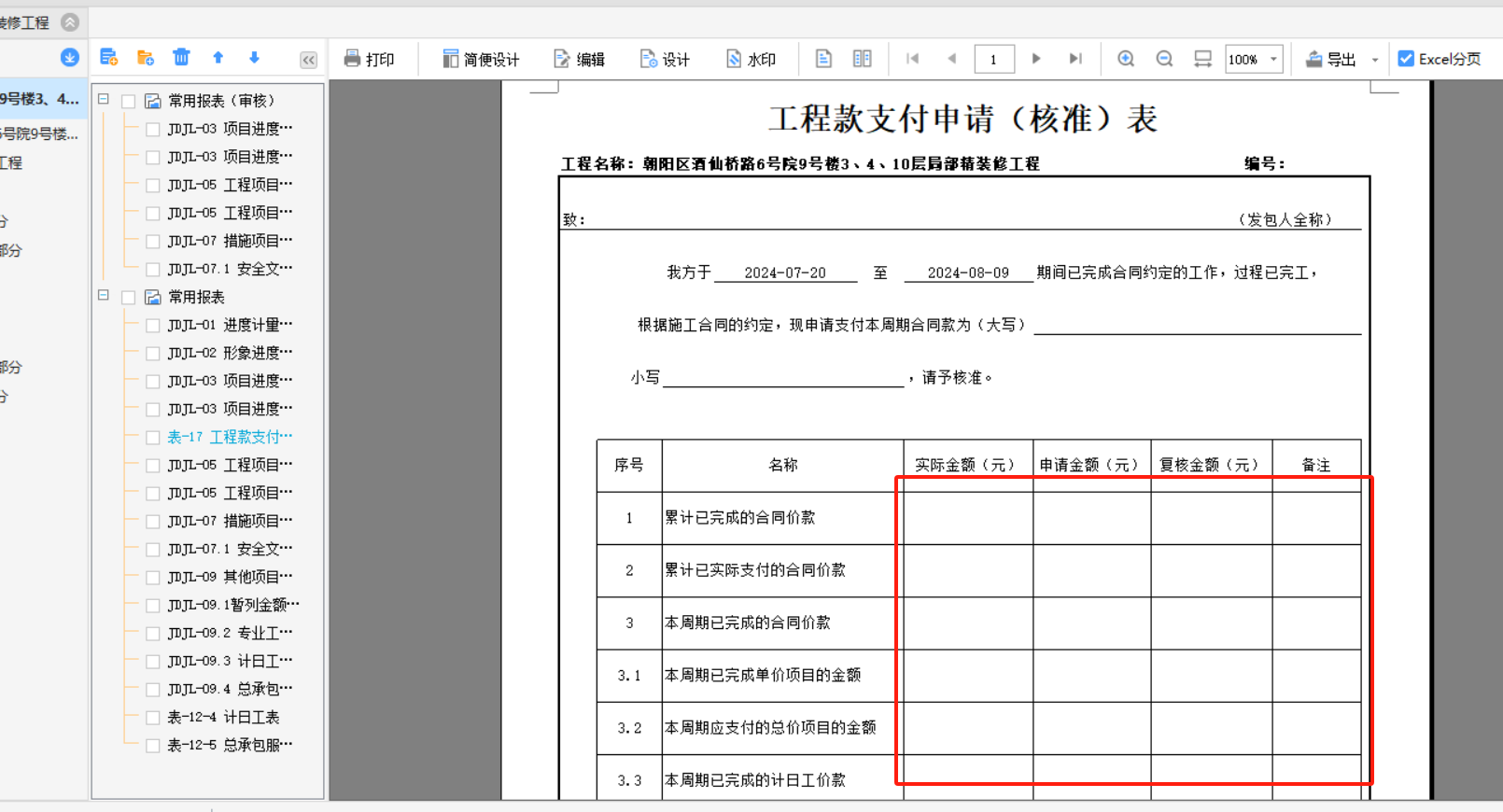Image resolution: width=1503 pixels, height=812 pixels.
Task: Switch to single page view icon
Action: tap(823, 59)
